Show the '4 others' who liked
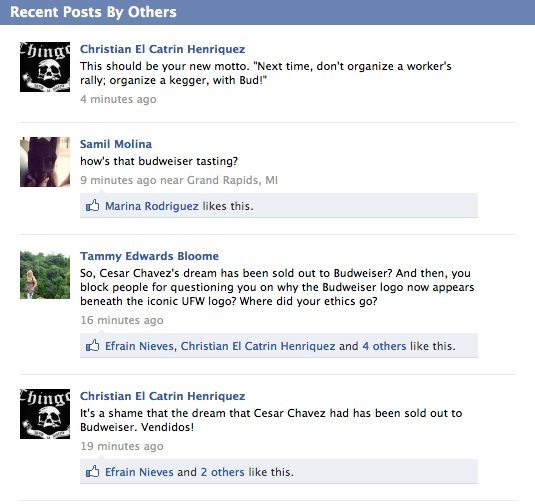535x504 pixels. click(385, 346)
